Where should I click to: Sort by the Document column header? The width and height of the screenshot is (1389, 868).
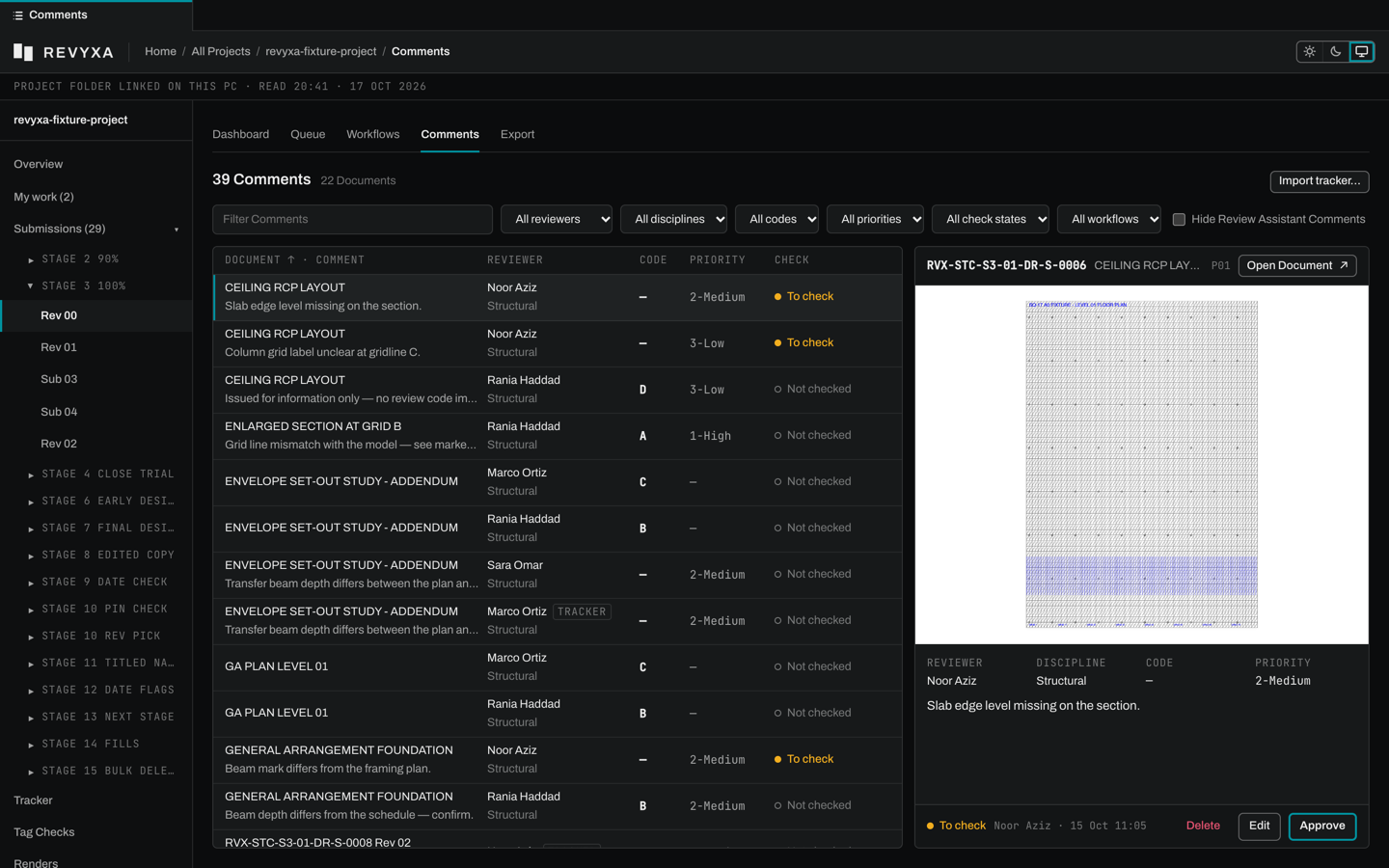[260, 260]
